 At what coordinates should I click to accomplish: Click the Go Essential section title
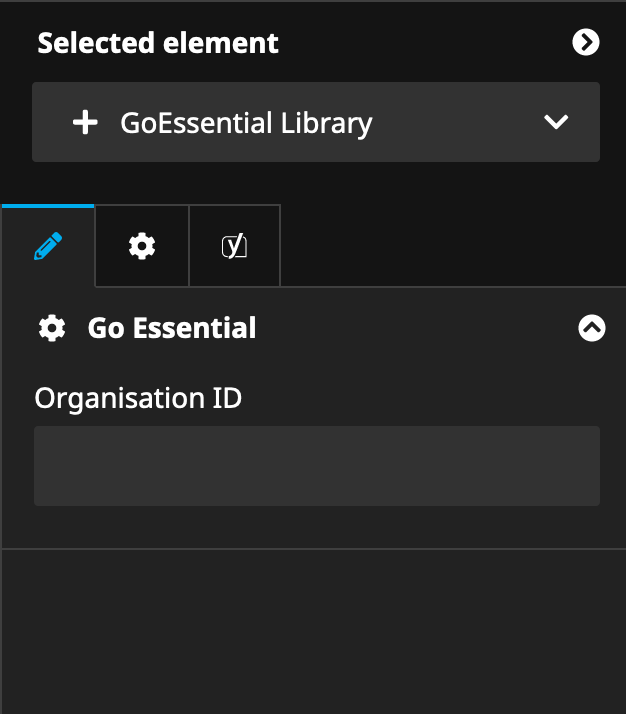[x=172, y=328]
